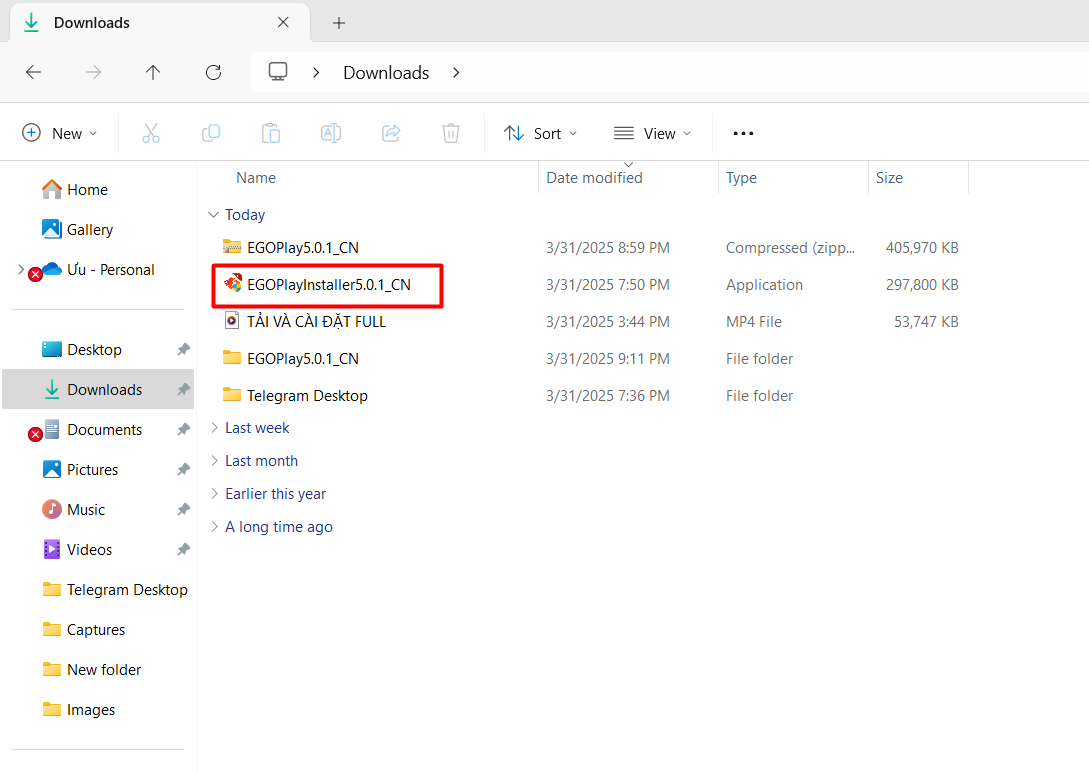This screenshot has height=773, width=1089.
Task: Click the Desktop icon in sidebar
Action: coord(52,349)
